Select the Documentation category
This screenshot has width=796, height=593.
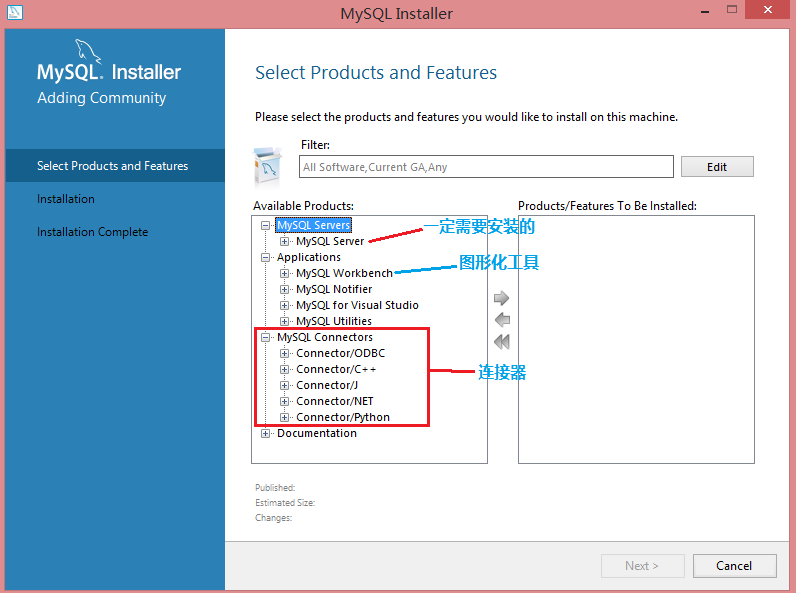pos(317,433)
